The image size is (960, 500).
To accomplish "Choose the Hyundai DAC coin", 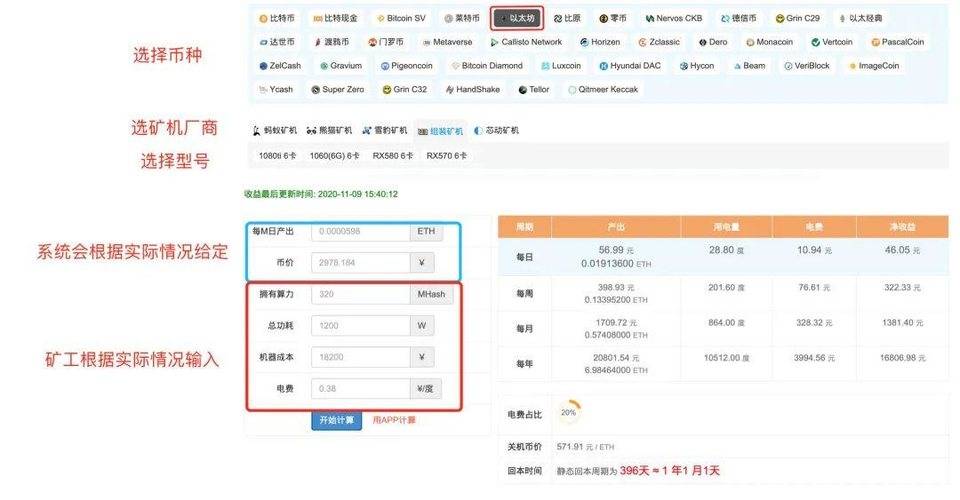I will tap(629, 66).
